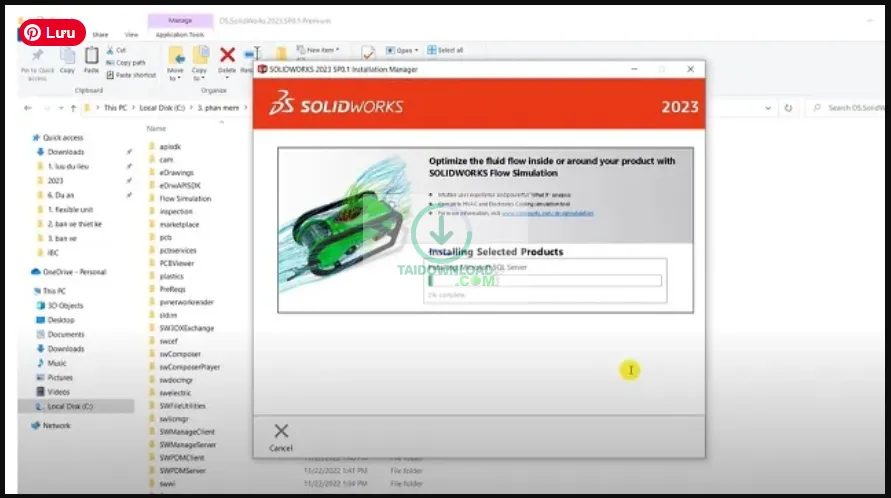
Task: Open Videos under This PC
Action: 59,392
